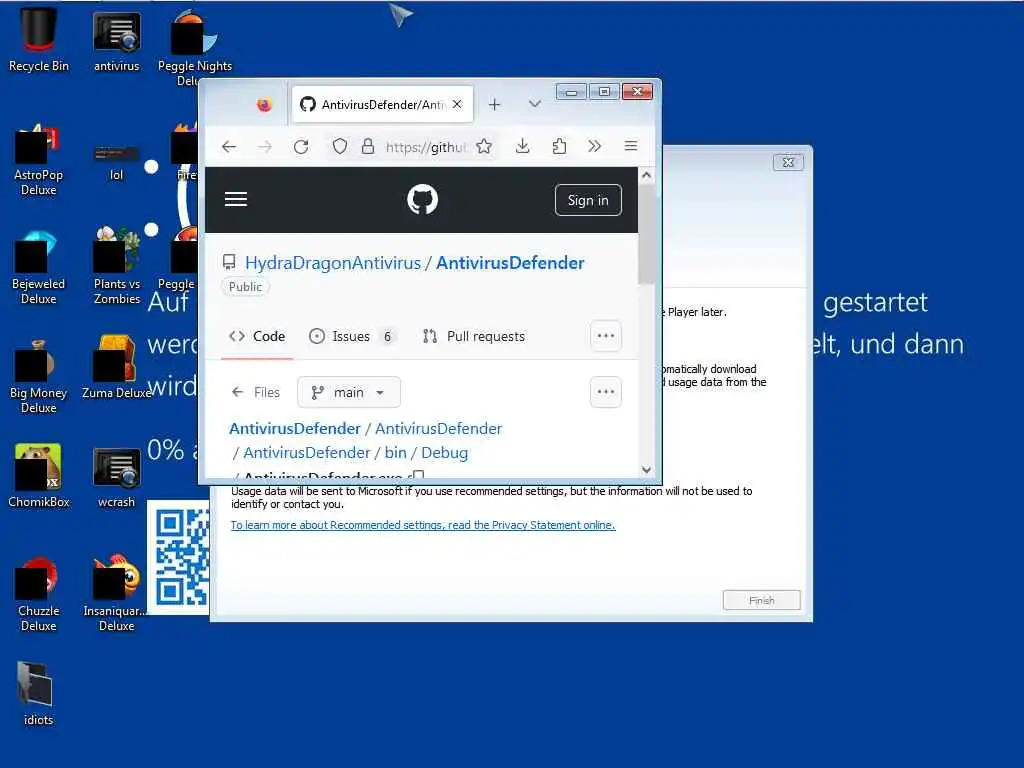Go back to Files list
The width and height of the screenshot is (1024, 768).
click(255, 392)
